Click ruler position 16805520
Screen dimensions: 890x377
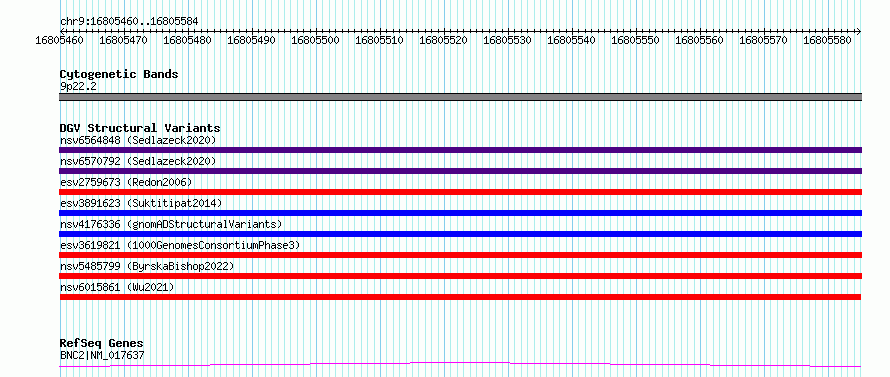[x=443, y=40]
